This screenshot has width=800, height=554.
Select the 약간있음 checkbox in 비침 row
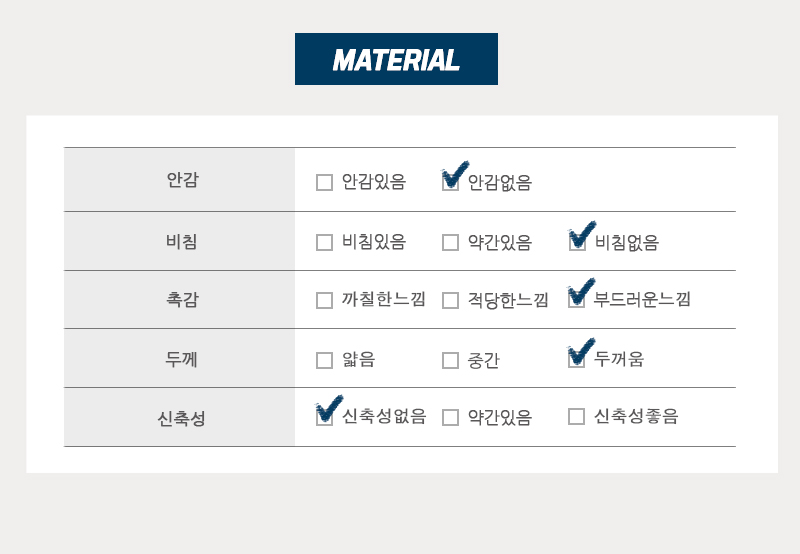[x=451, y=242]
